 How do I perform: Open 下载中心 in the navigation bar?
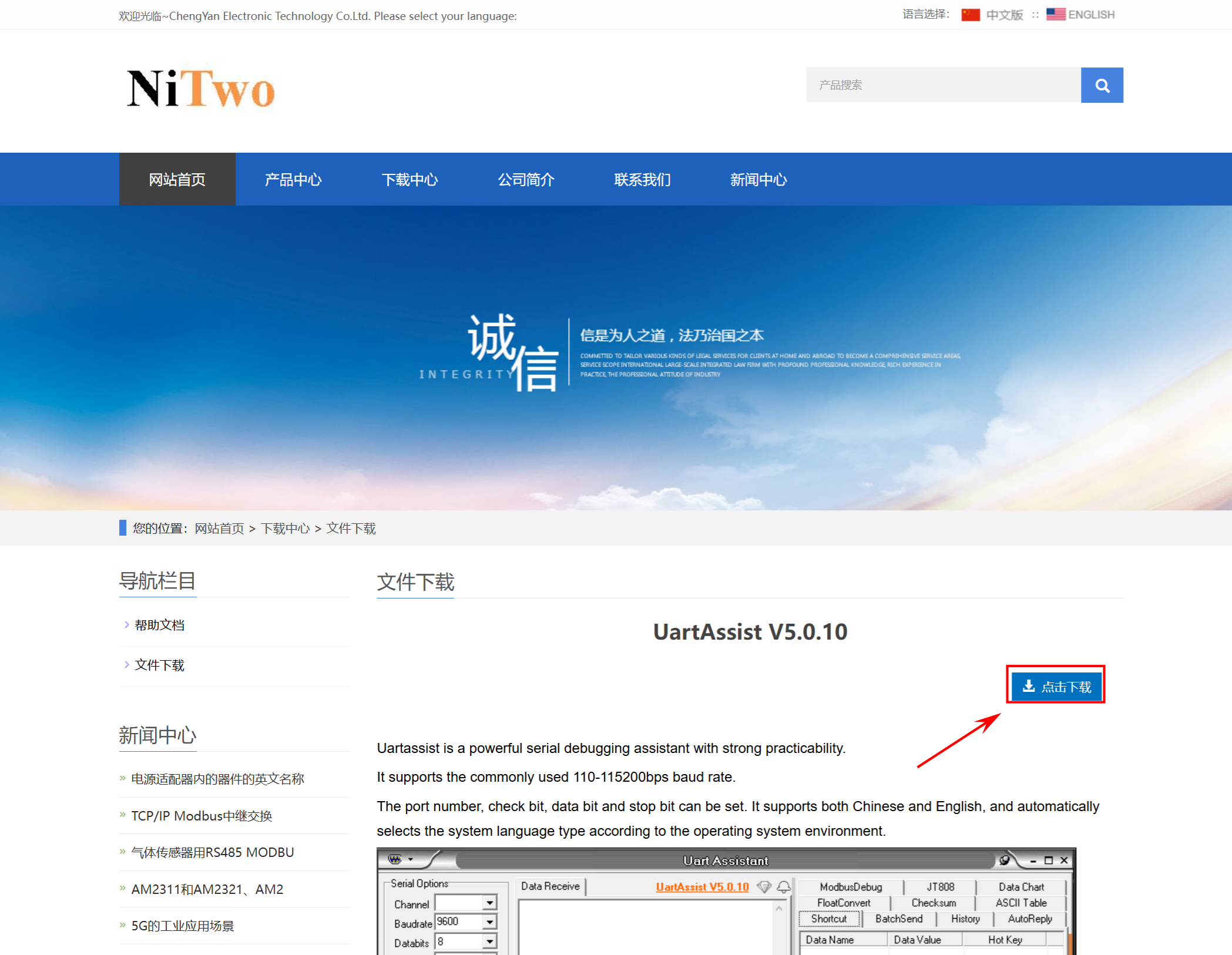[x=409, y=179]
